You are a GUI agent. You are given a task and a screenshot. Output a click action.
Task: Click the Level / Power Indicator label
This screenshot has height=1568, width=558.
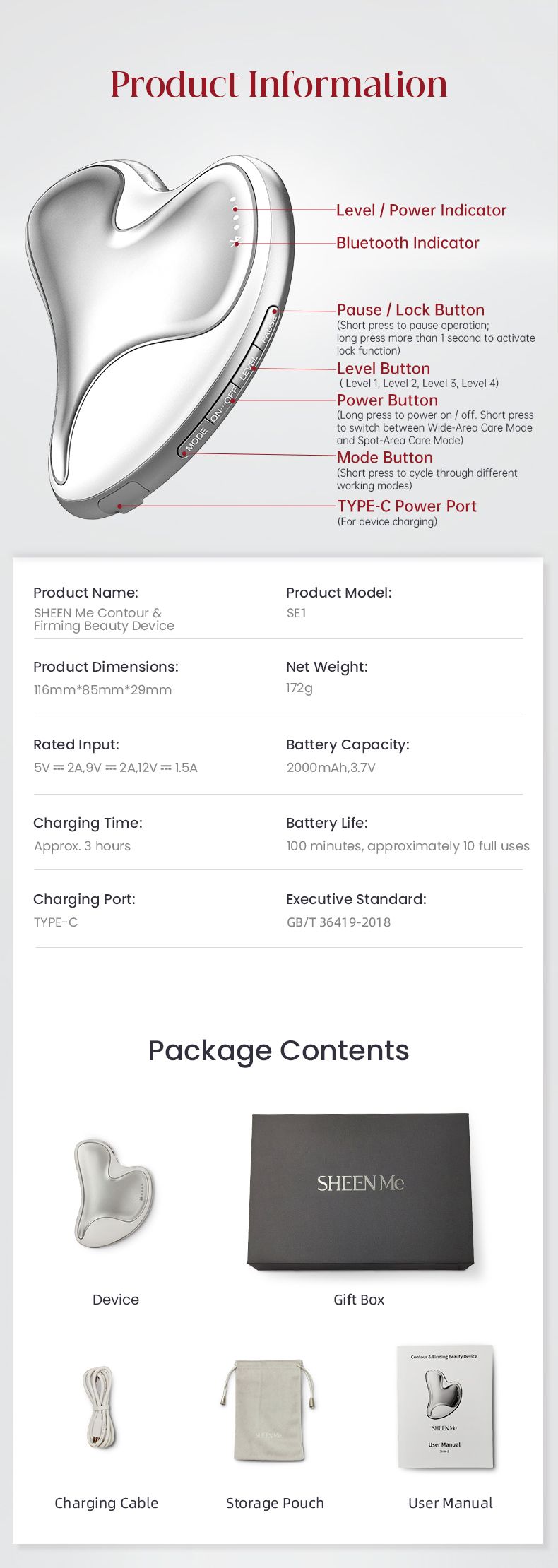tap(421, 210)
